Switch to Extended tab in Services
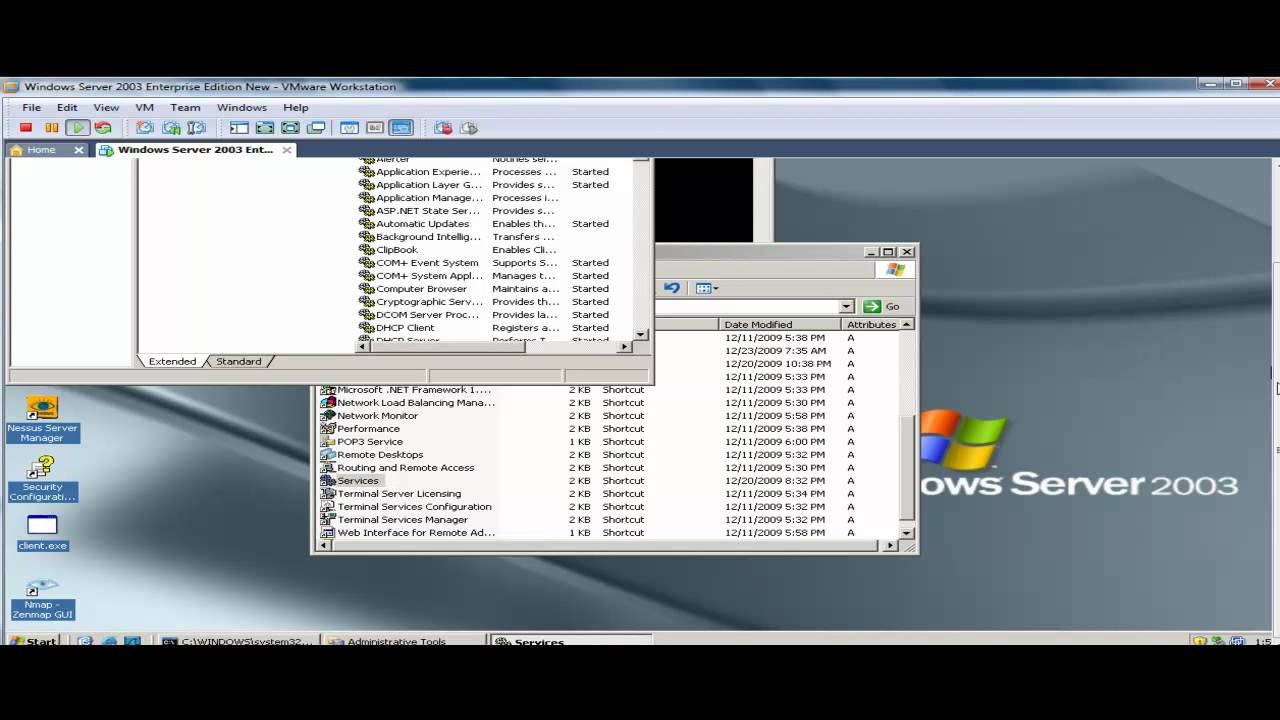 (172, 361)
